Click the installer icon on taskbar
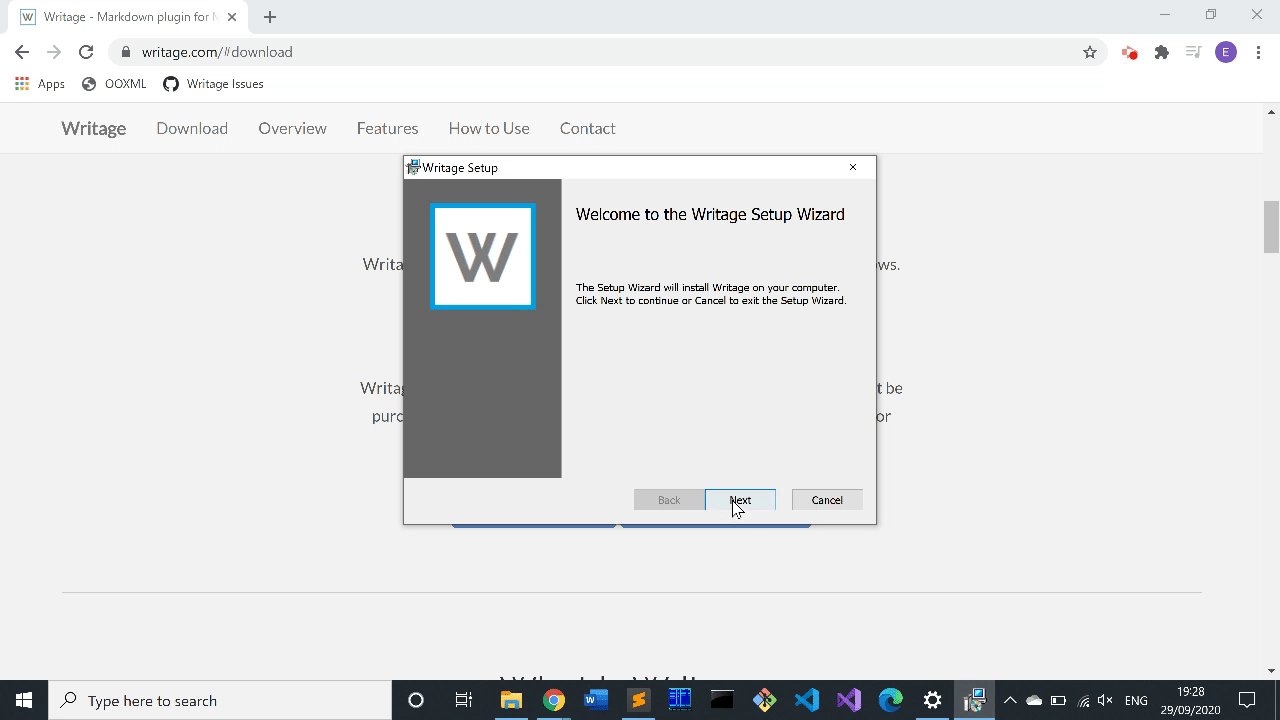 click(975, 700)
